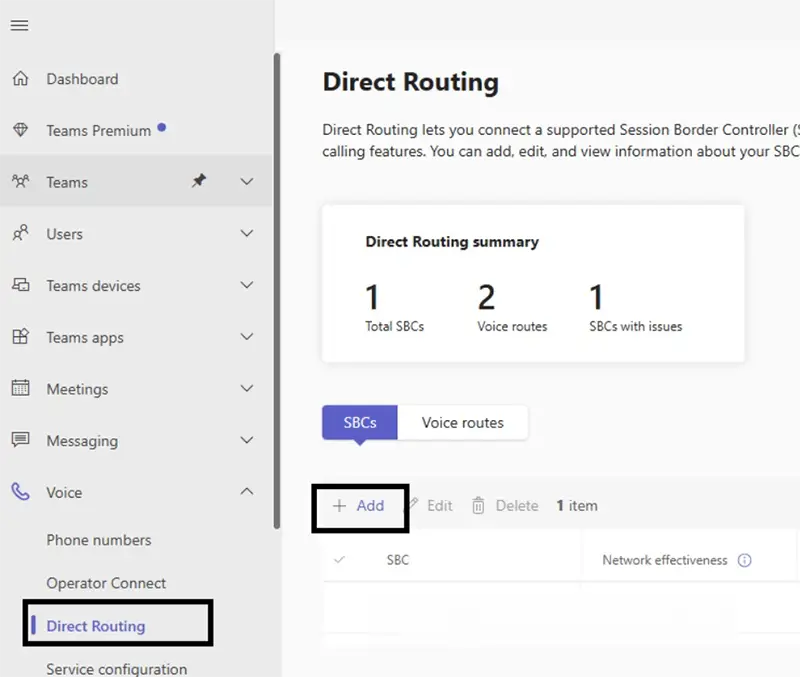Select all SBC rows checkmark

click(x=339, y=560)
